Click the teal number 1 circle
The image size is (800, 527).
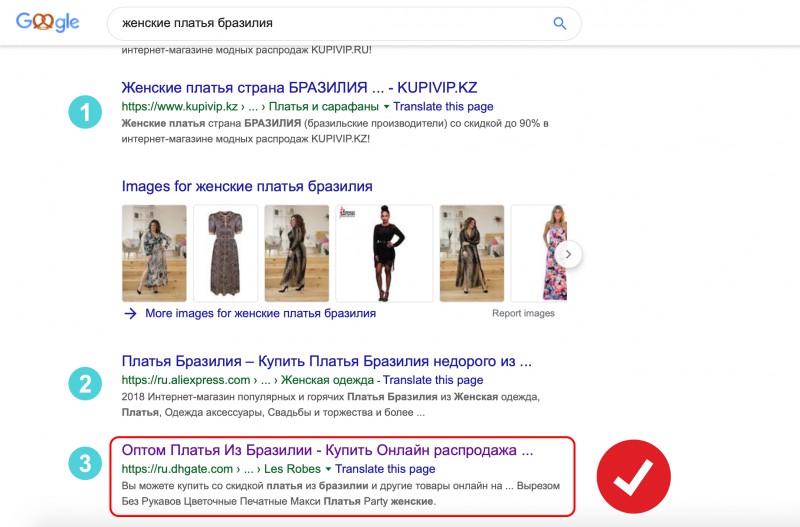click(x=86, y=112)
